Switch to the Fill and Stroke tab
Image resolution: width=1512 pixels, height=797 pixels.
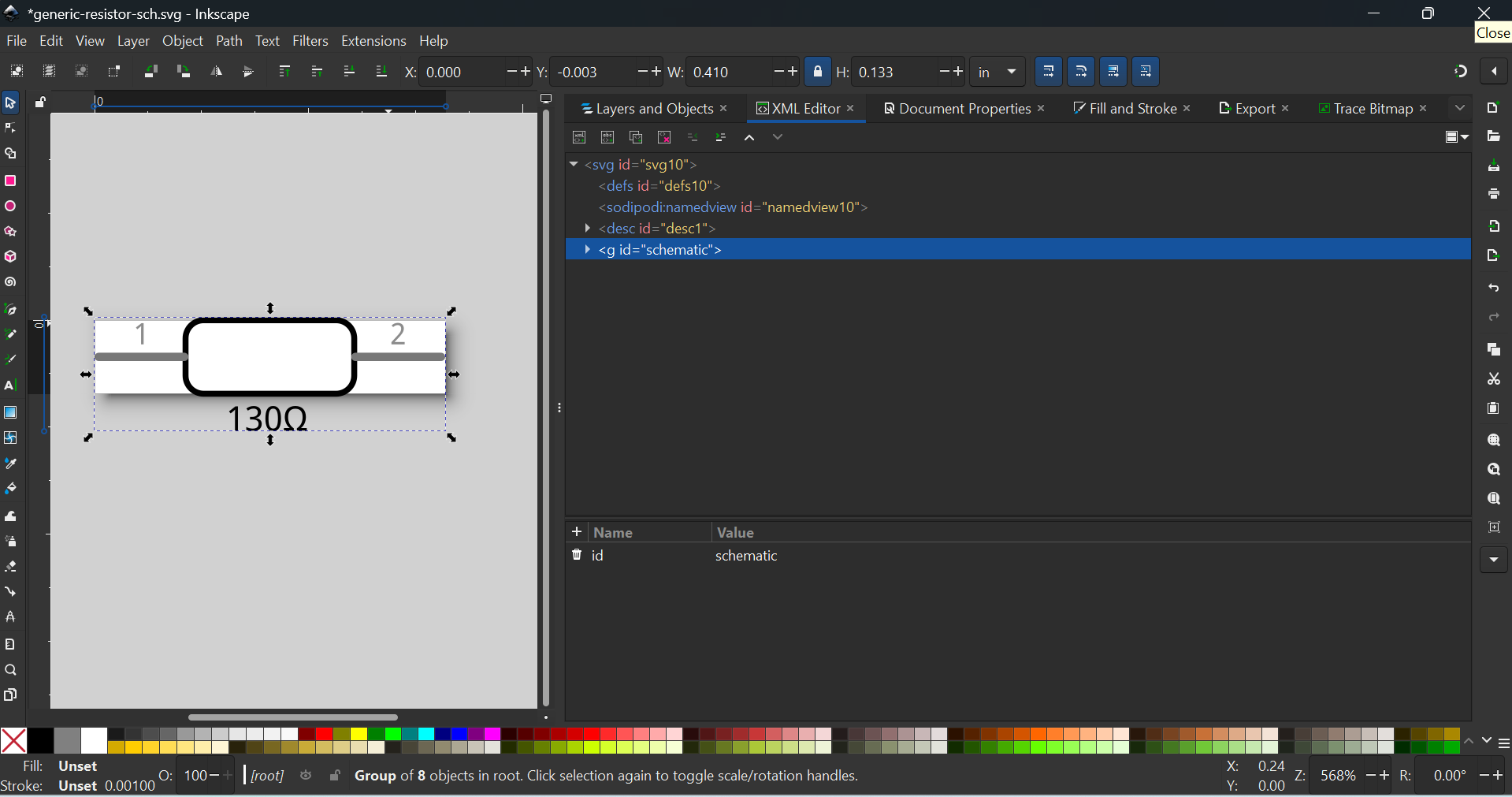[x=1124, y=109]
